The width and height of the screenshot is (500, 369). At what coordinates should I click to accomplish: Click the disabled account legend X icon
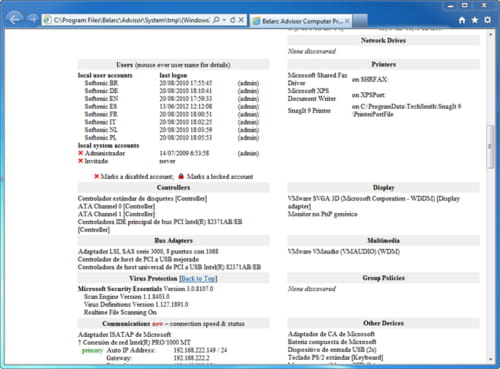click(97, 176)
